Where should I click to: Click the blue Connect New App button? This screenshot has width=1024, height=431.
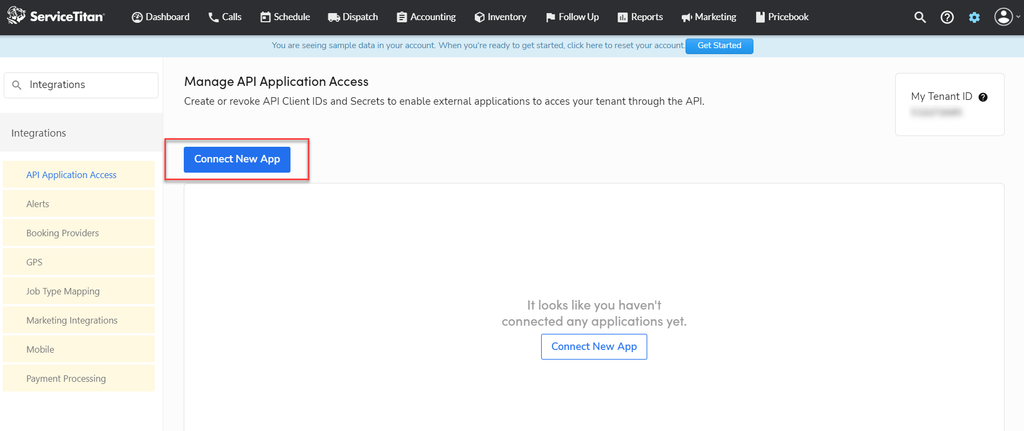pyautogui.click(x=237, y=159)
